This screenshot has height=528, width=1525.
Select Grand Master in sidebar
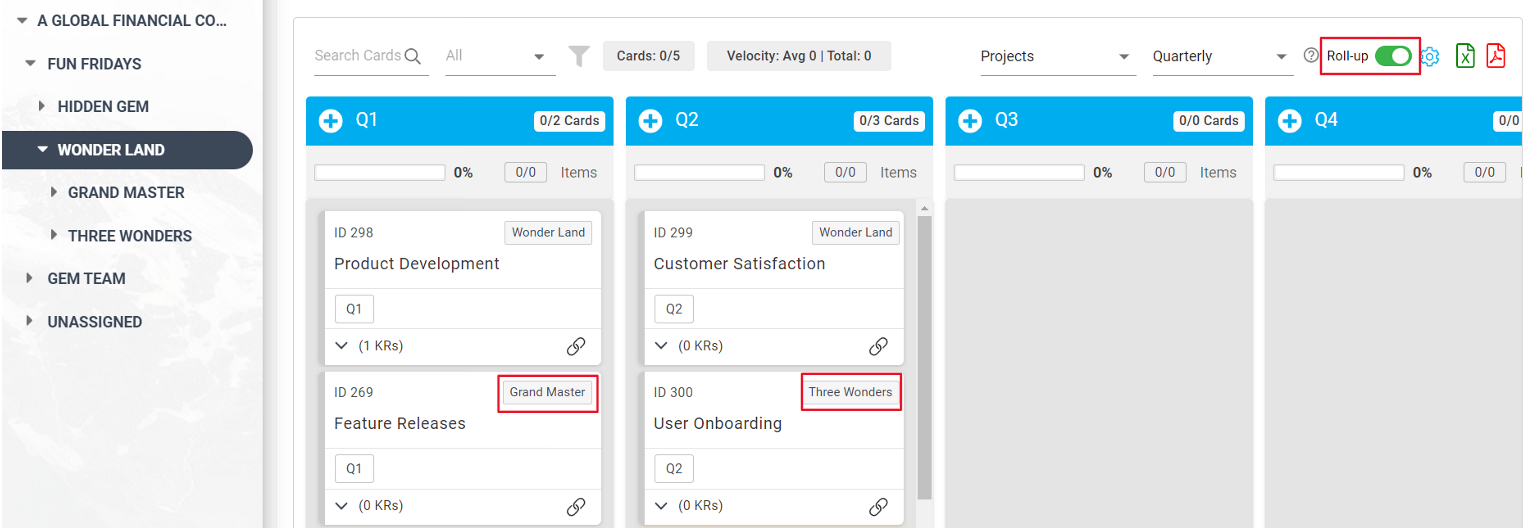coord(126,193)
